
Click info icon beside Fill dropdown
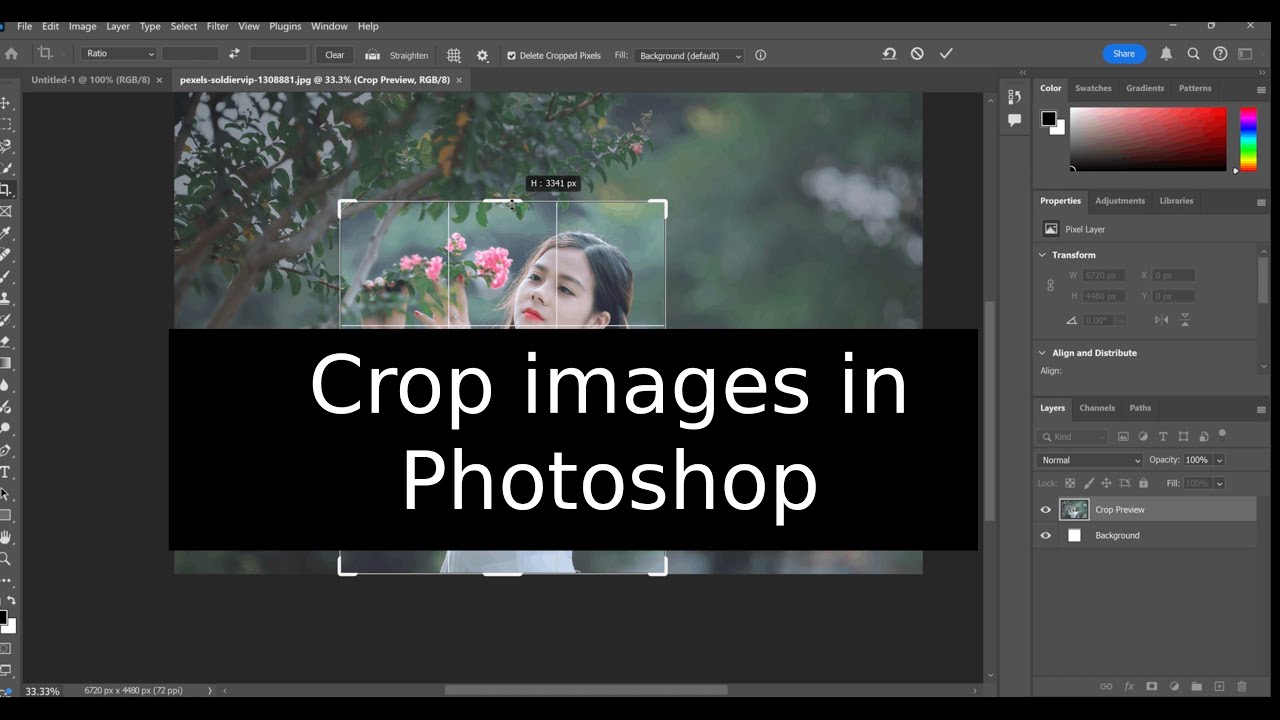[760, 55]
